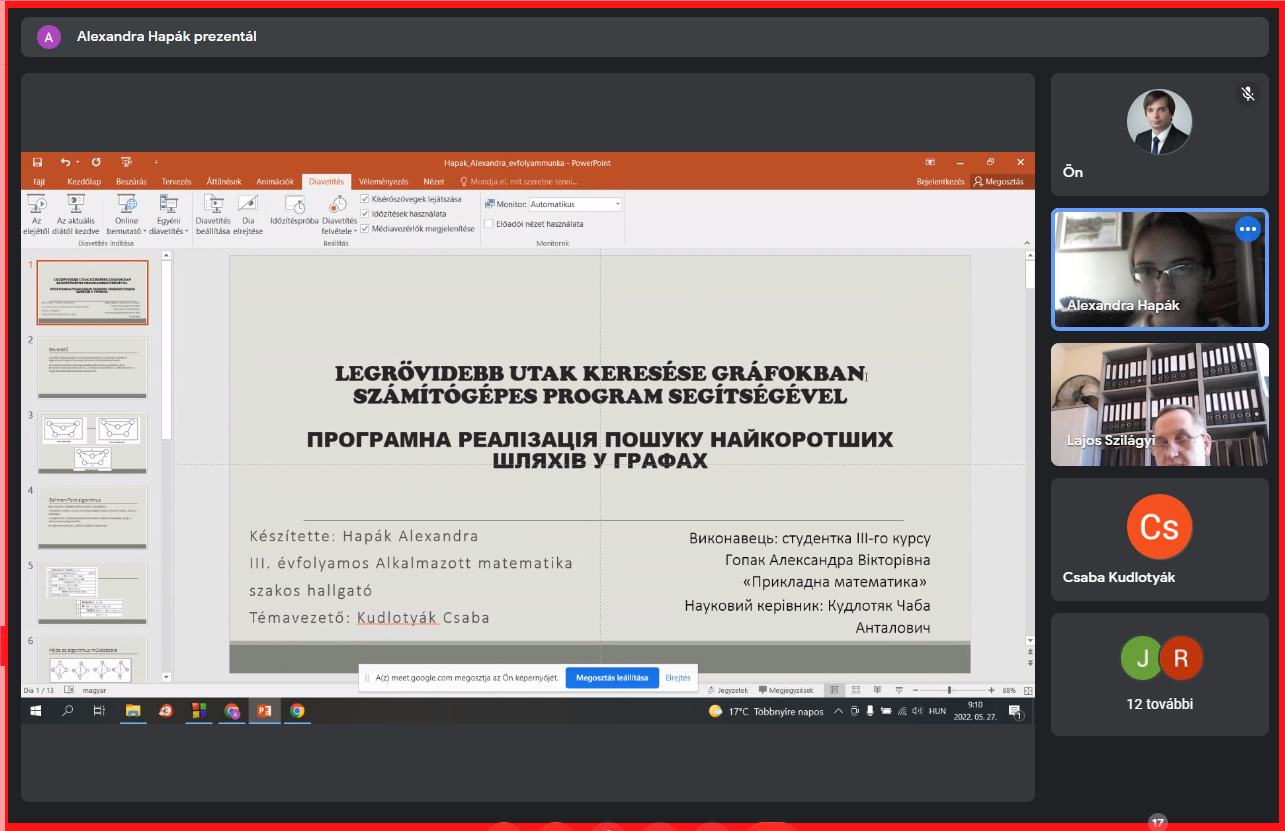The width and height of the screenshot is (1285, 831).
Task: Click the save icon in PowerPoint title bar
Action: click(x=37, y=162)
